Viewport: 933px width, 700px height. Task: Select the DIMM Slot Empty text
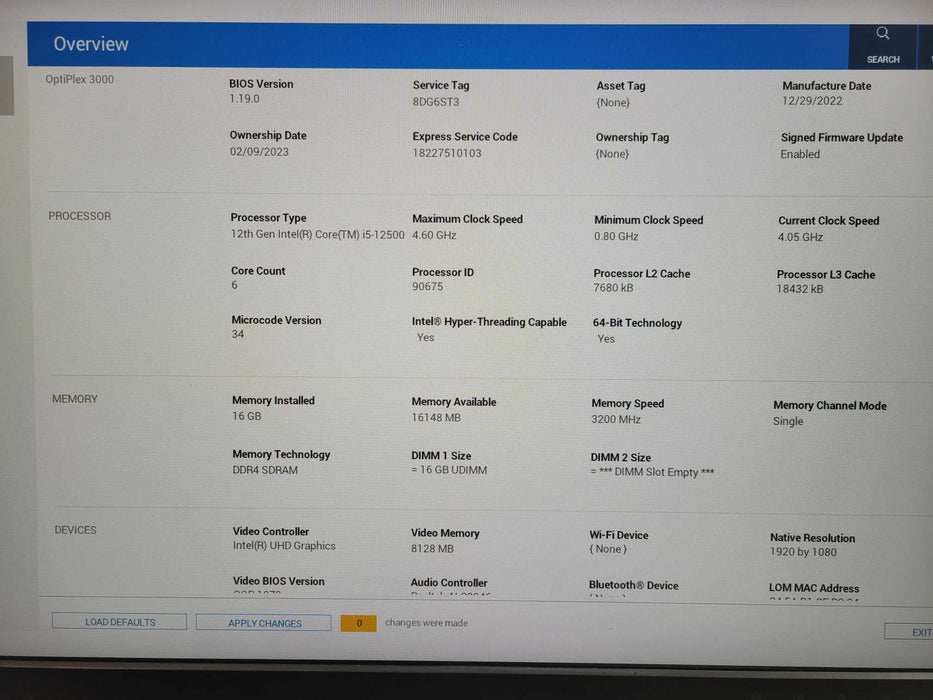pyautogui.click(x=652, y=472)
